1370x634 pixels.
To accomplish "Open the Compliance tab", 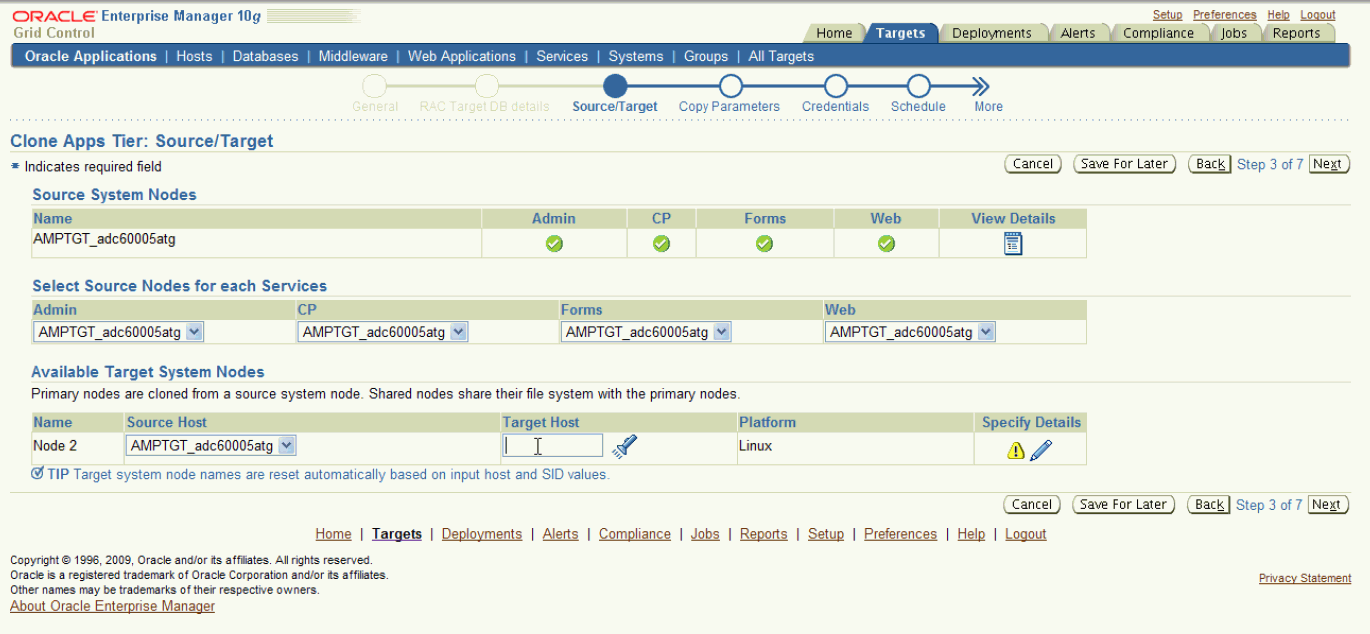I will [1158, 33].
